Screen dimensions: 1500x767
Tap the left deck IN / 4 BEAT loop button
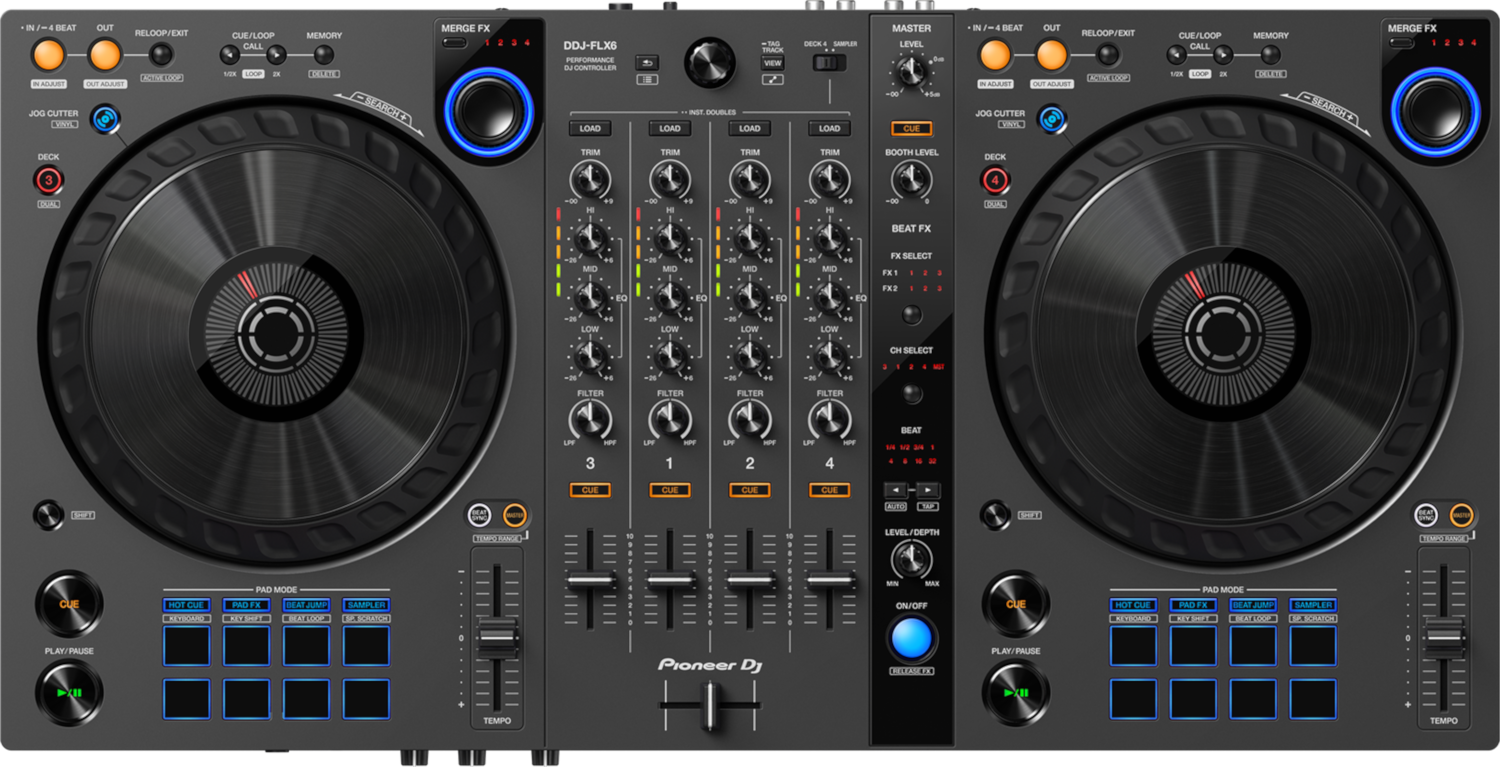click(46, 55)
